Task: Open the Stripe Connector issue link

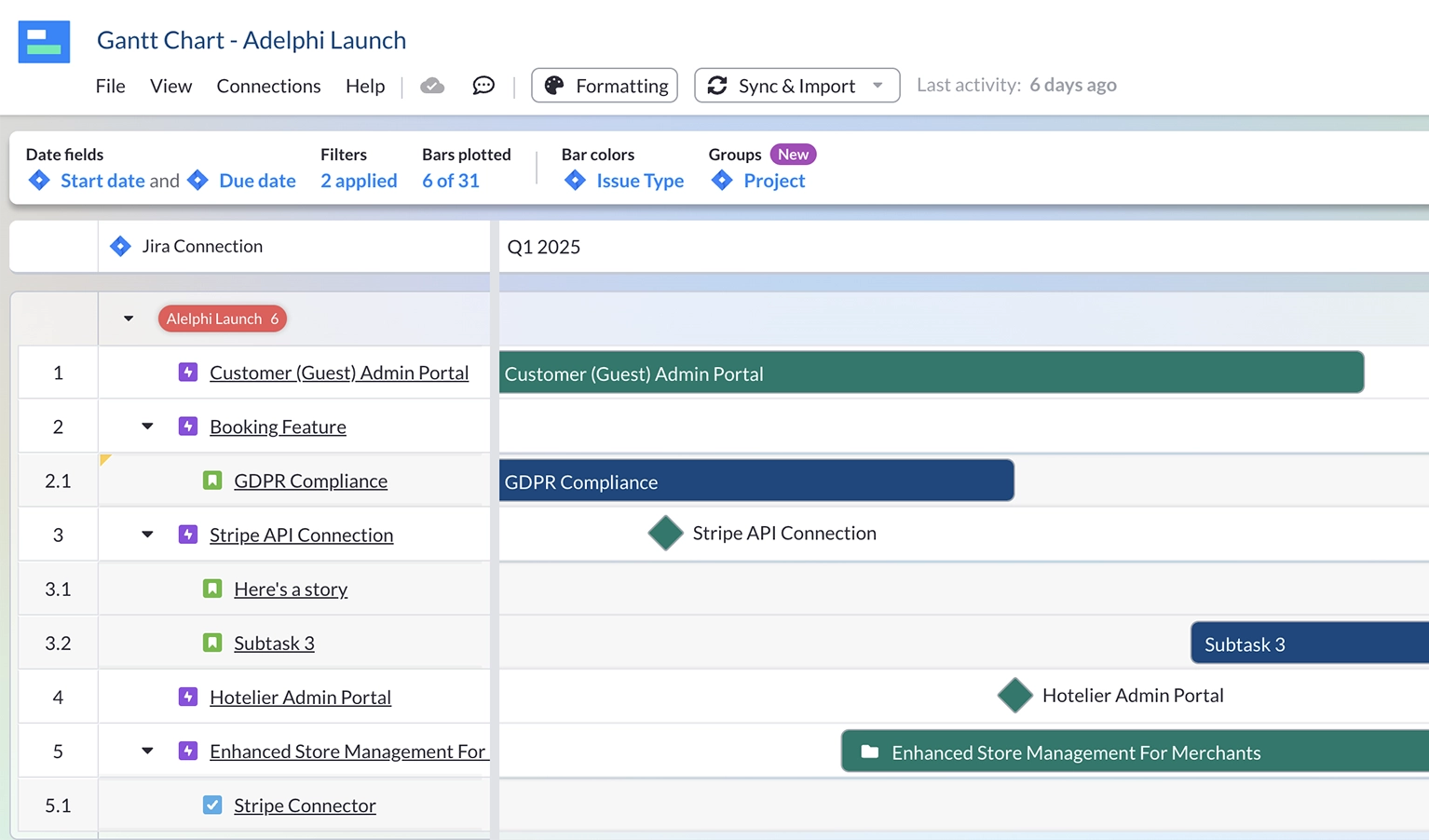Action: (305, 805)
